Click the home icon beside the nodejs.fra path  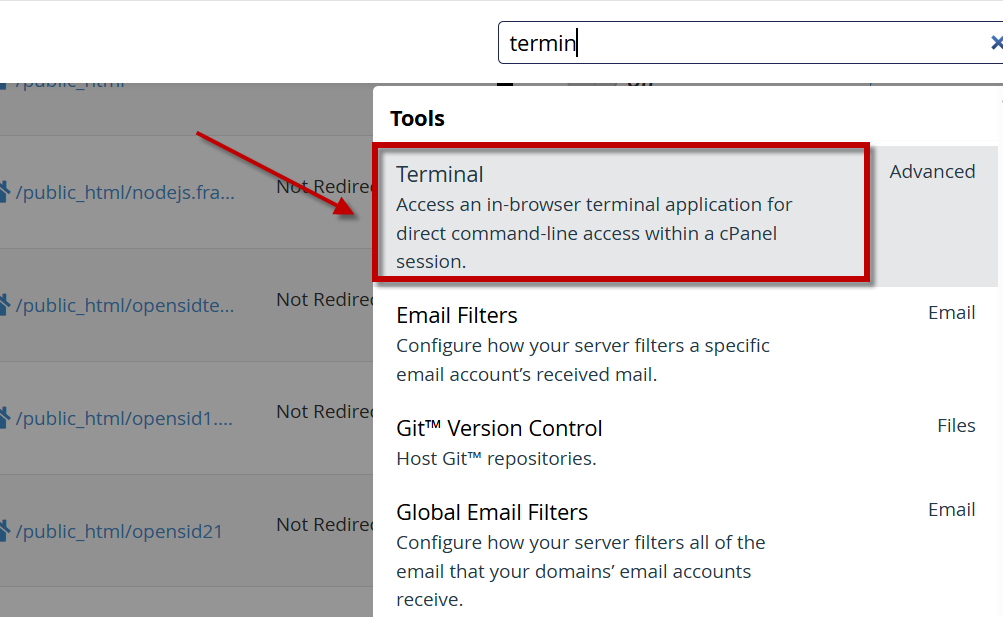(x=5, y=192)
